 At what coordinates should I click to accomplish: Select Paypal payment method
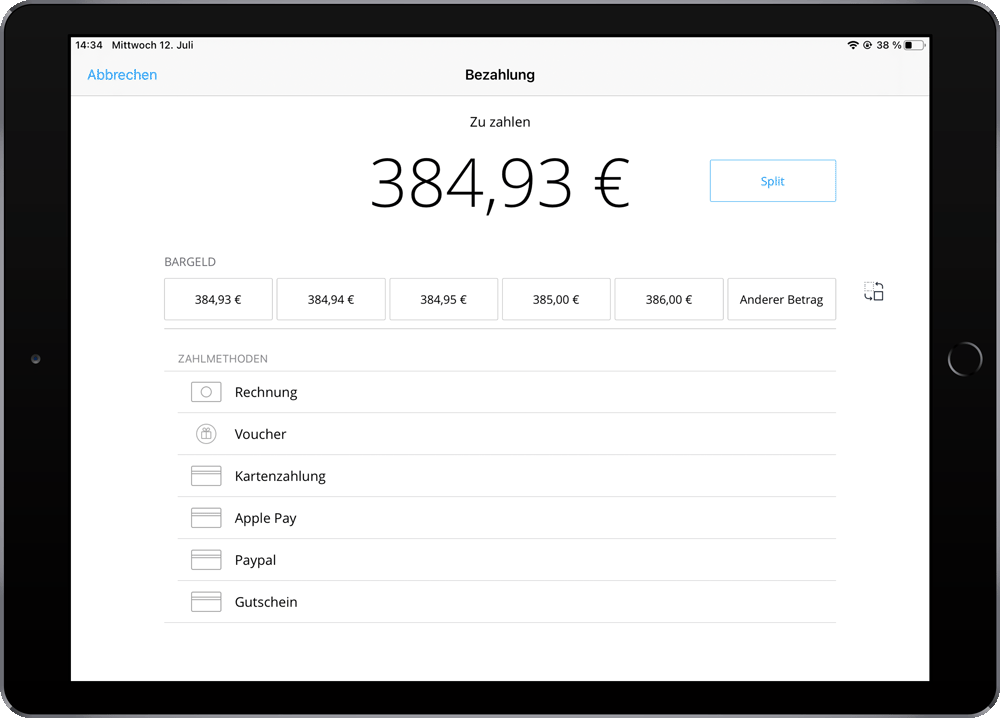506,560
